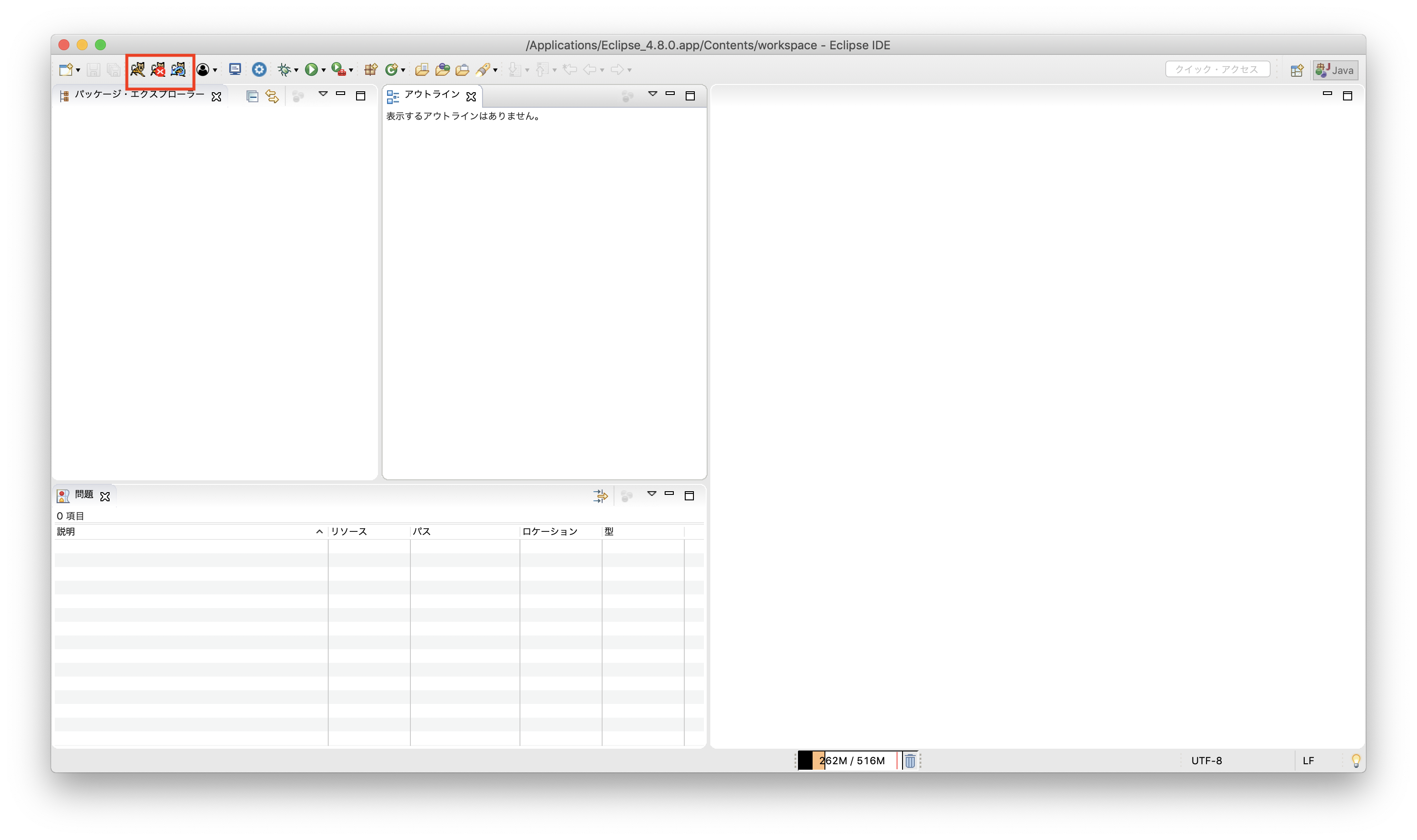Sort Problems by Location column header
This screenshot has width=1417, height=840.
pyautogui.click(x=561, y=531)
